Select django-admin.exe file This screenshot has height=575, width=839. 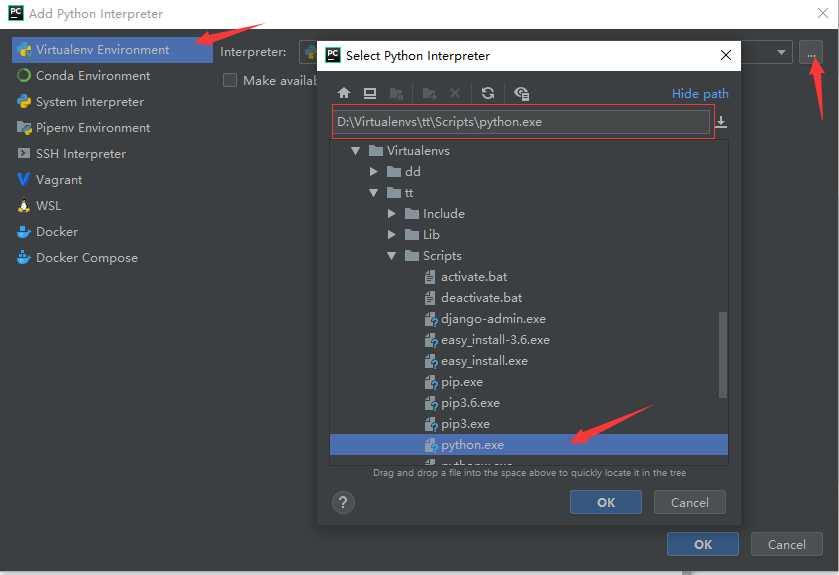pyautogui.click(x=493, y=319)
